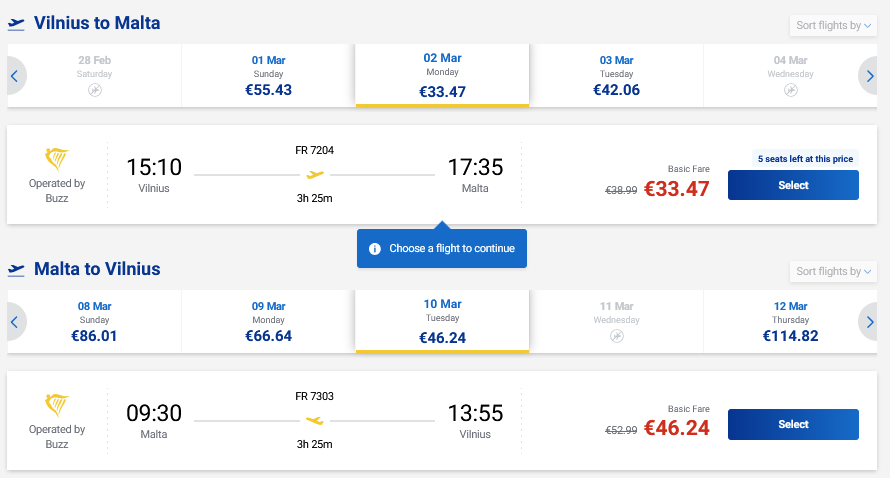Click the Ryanair harp logo on FR 7204

(x=57, y=160)
